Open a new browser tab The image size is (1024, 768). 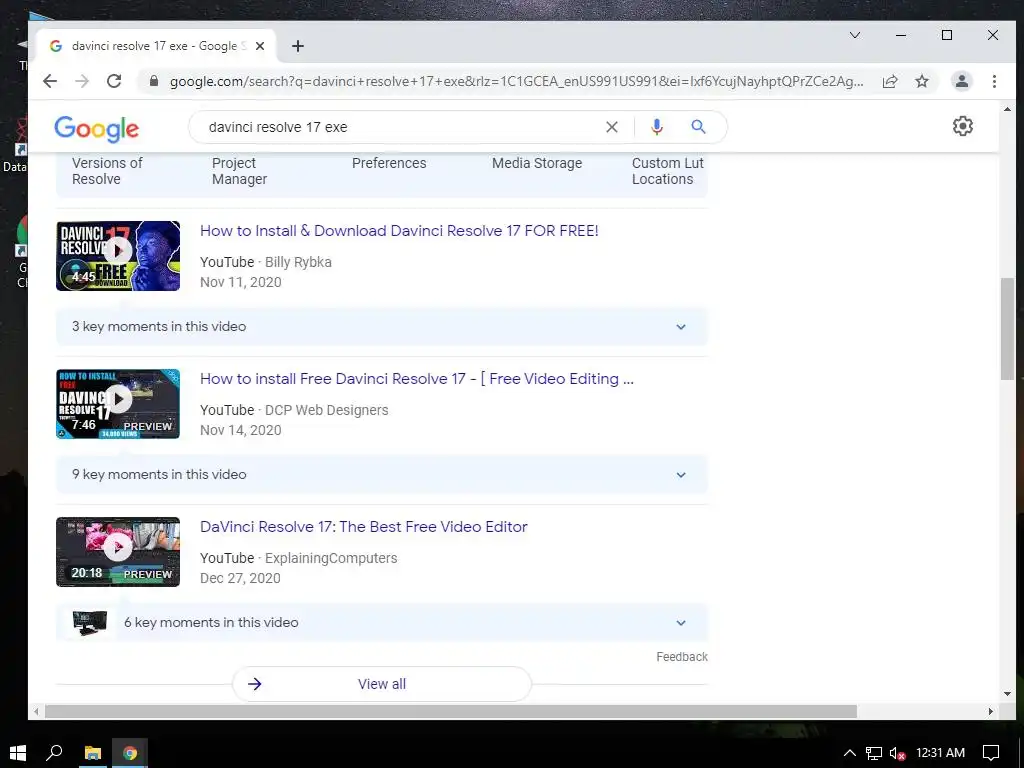(x=298, y=46)
